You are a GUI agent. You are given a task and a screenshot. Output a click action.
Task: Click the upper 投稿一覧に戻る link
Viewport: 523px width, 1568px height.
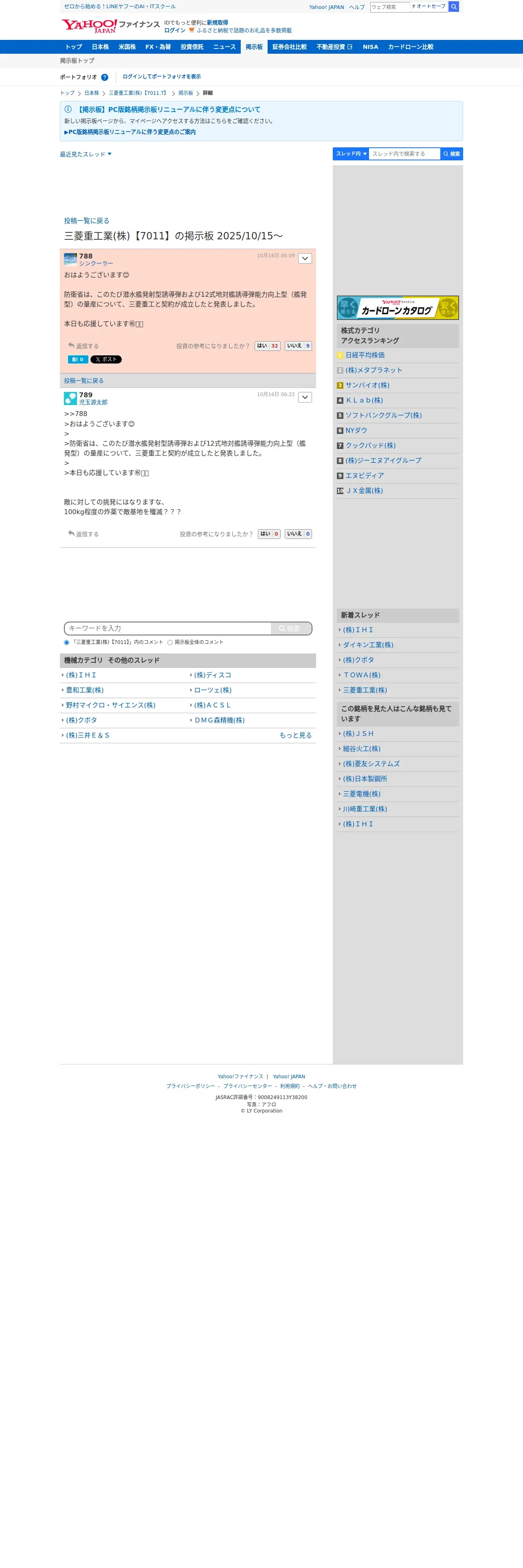click(86, 221)
